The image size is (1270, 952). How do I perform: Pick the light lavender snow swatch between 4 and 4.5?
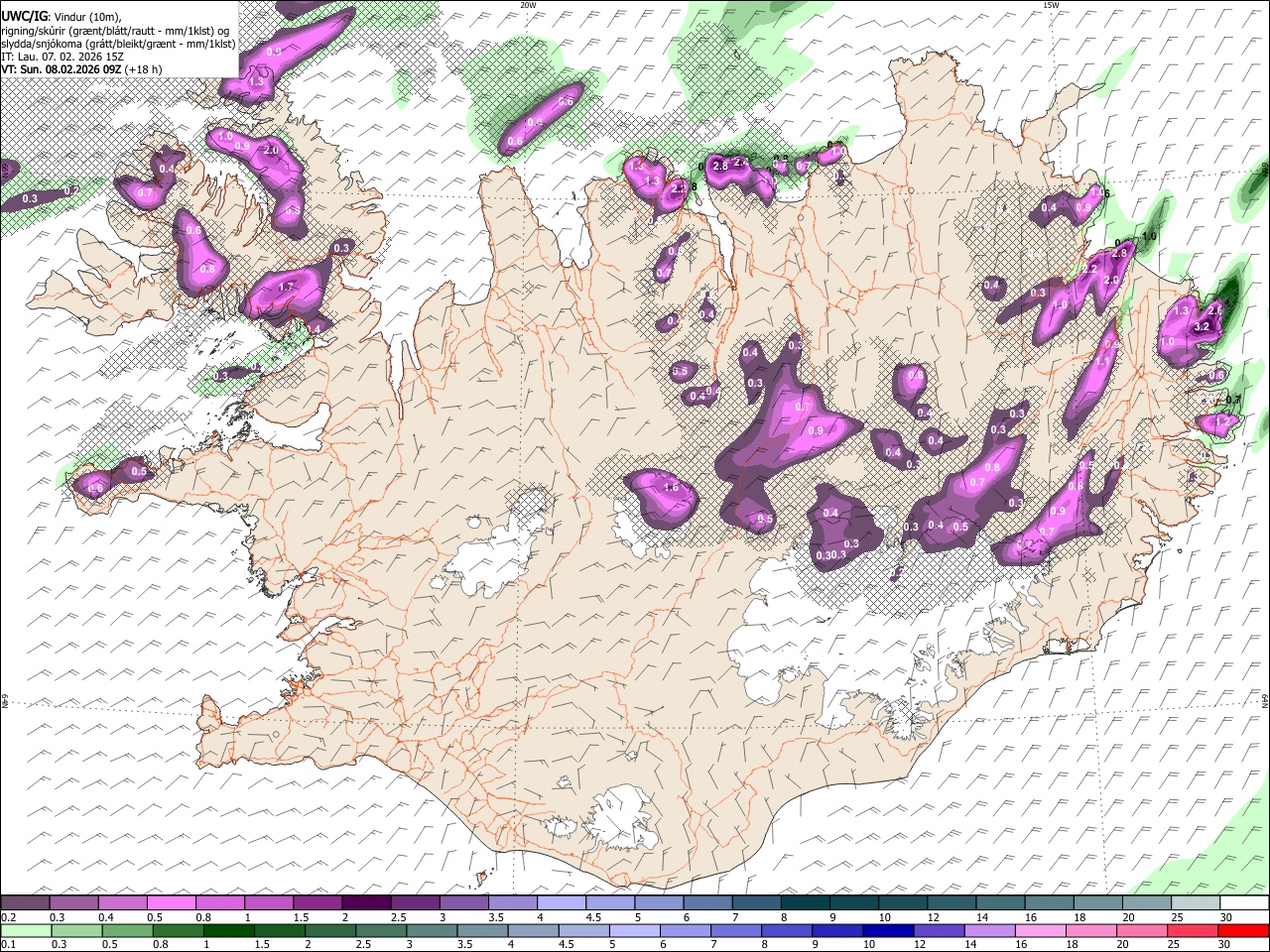561,902
